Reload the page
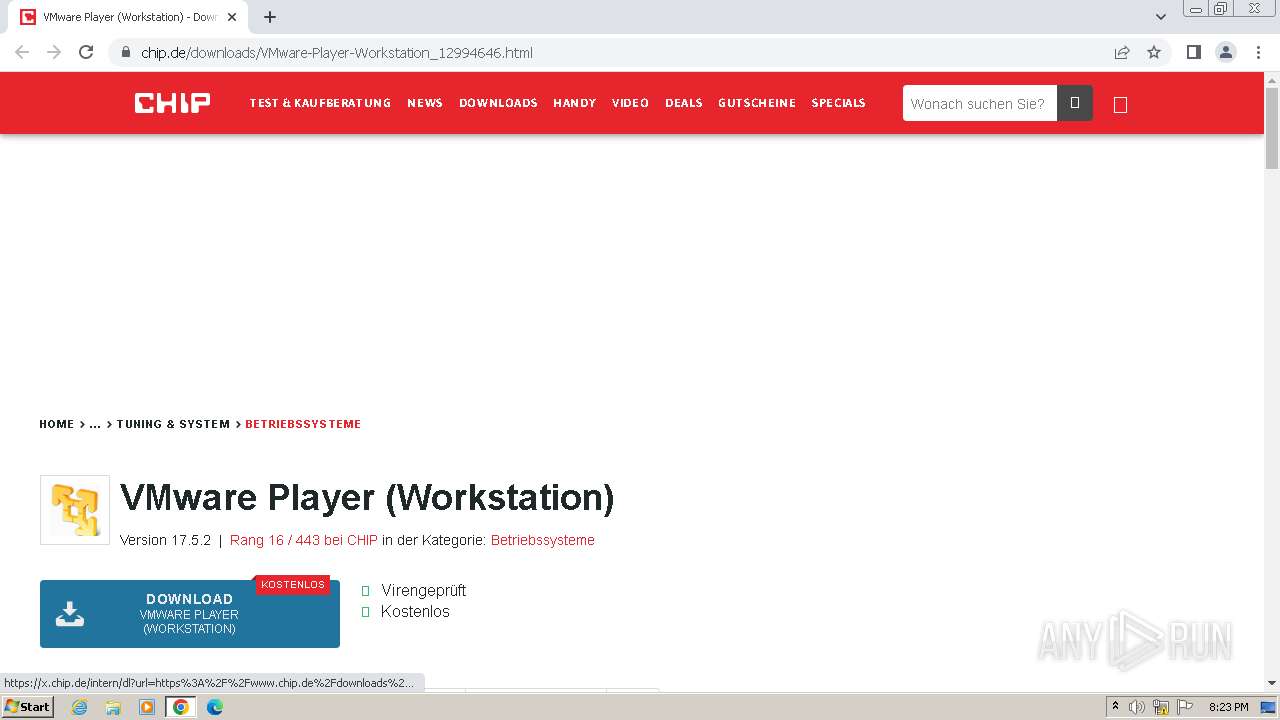Image resolution: width=1280 pixels, height=720 pixels. 86,52
